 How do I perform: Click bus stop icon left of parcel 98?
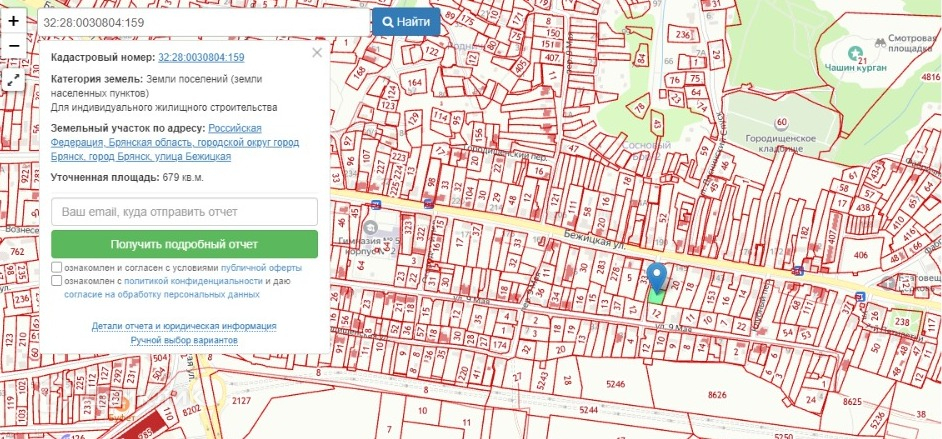click(x=428, y=203)
